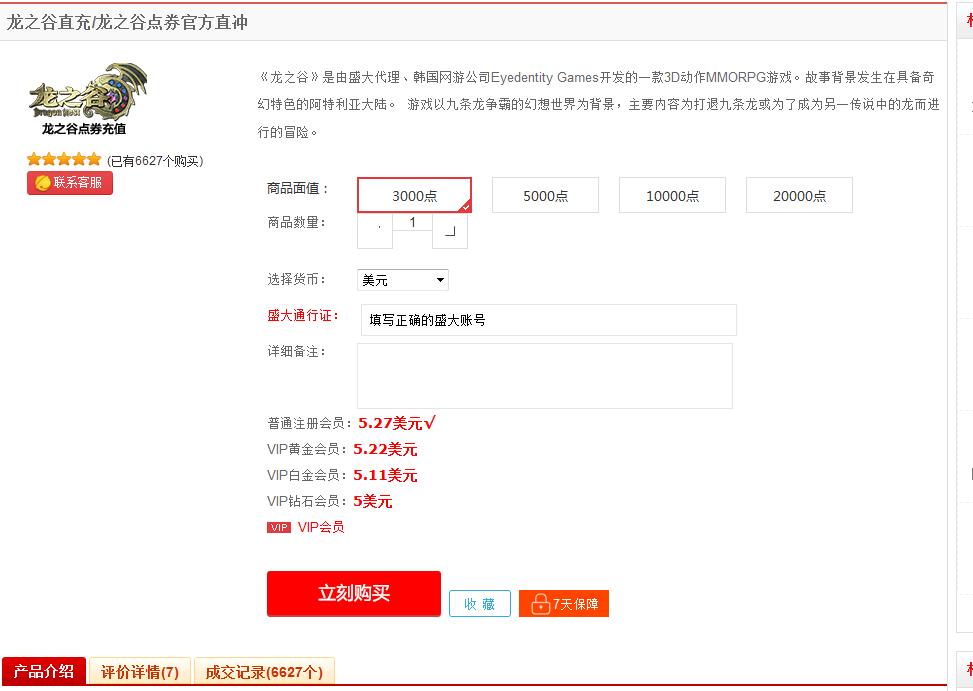Screen dimensions: 973x691
Task: Increase the 商品数量 quantity
Action: [x=450, y=231]
